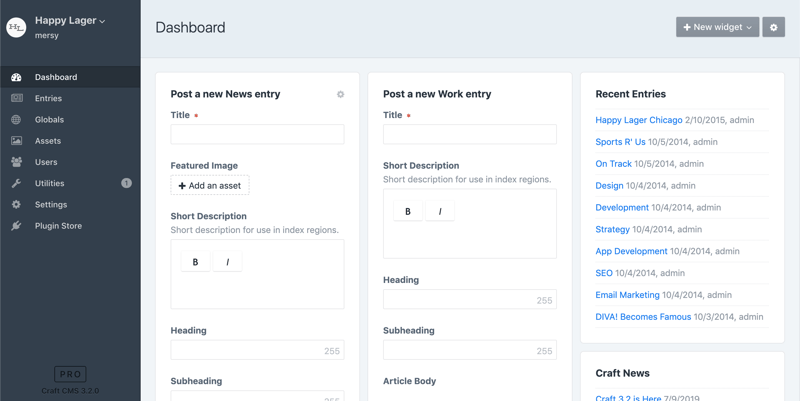Click the Users group icon
The width and height of the screenshot is (800, 401).
pyautogui.click(x=16, y=162)
